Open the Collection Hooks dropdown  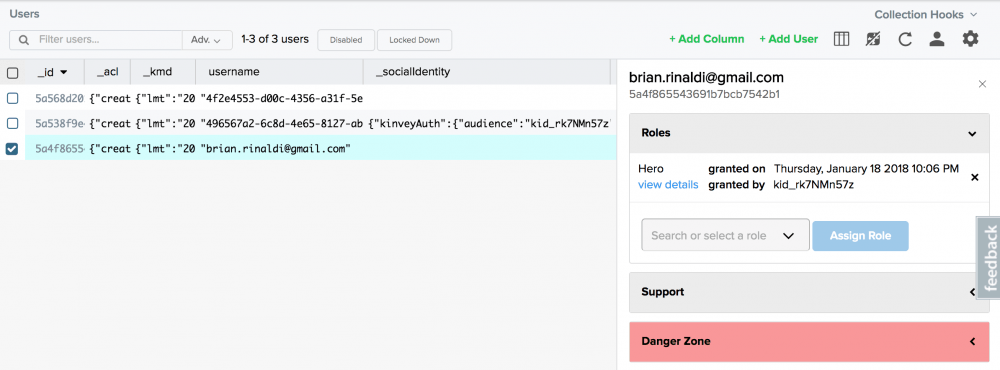(925, 14)
